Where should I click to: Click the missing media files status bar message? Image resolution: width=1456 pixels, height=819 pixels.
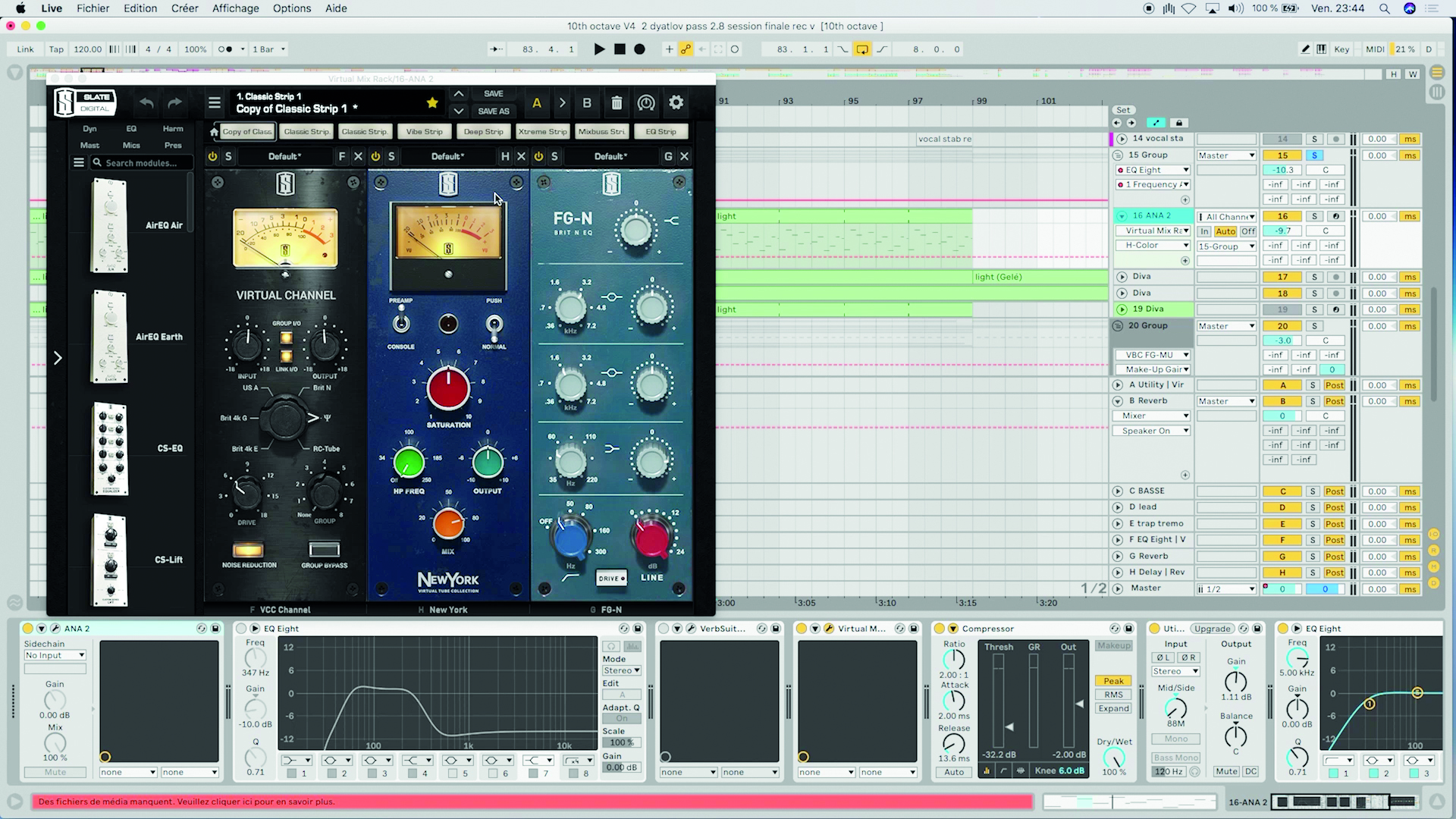pos(532,802)
